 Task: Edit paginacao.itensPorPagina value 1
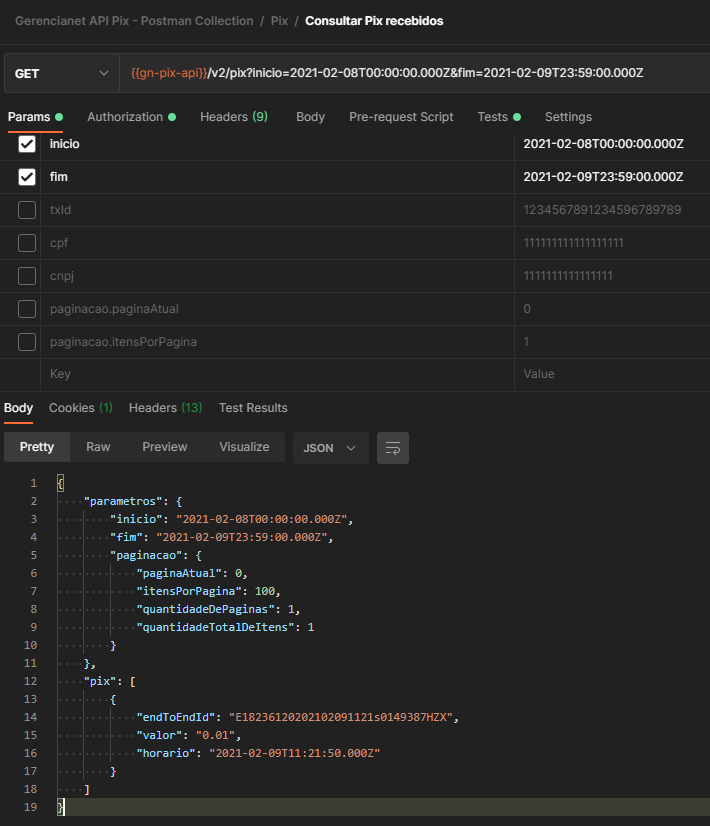pos(612,342)
